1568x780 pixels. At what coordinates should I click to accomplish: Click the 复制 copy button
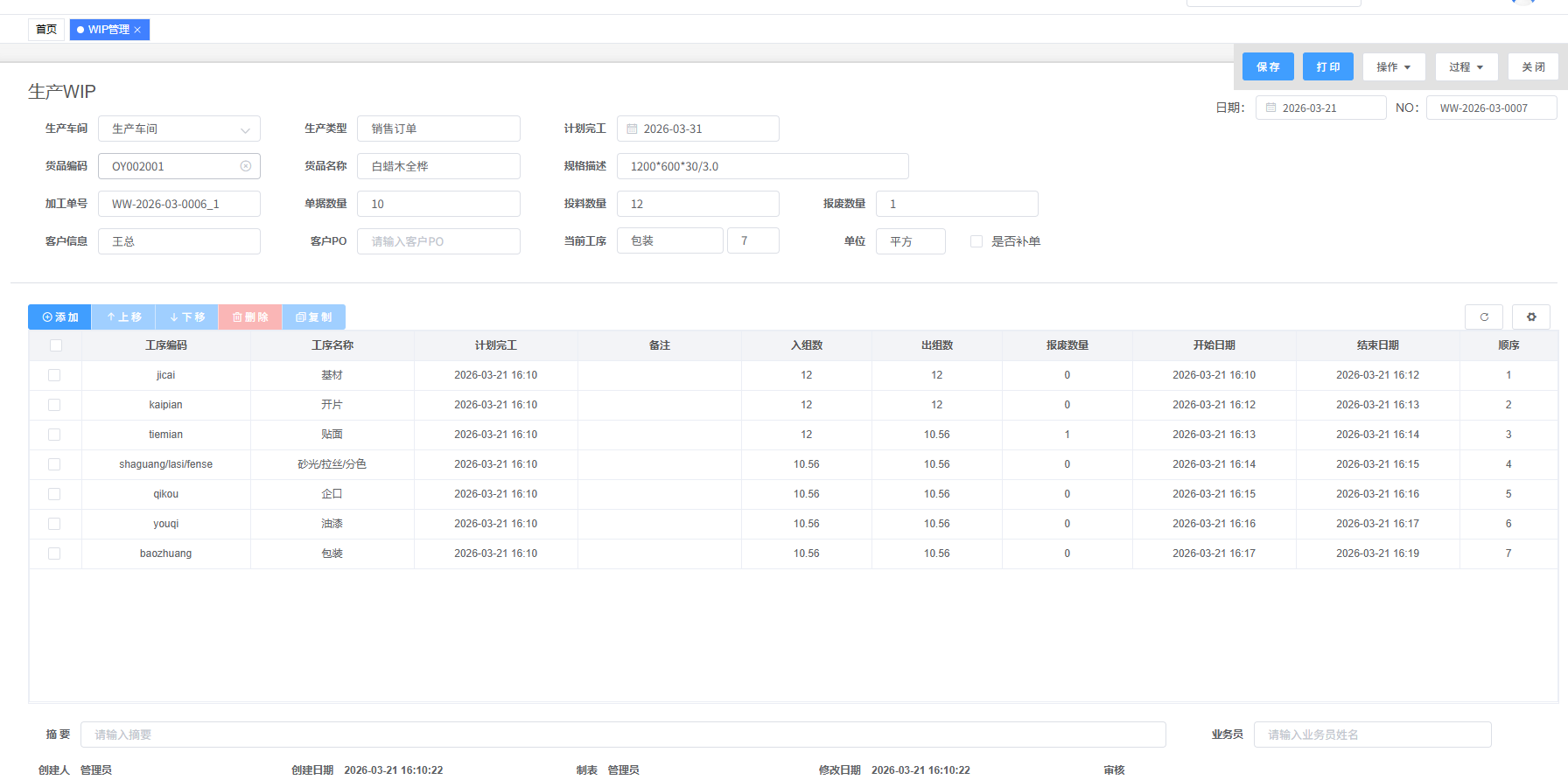tap(314, 317)
